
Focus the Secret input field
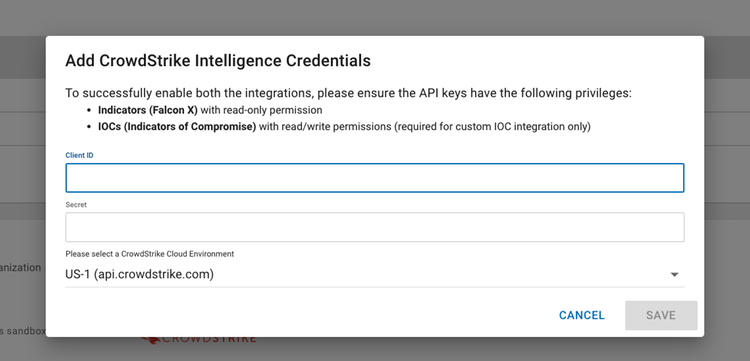375,227
